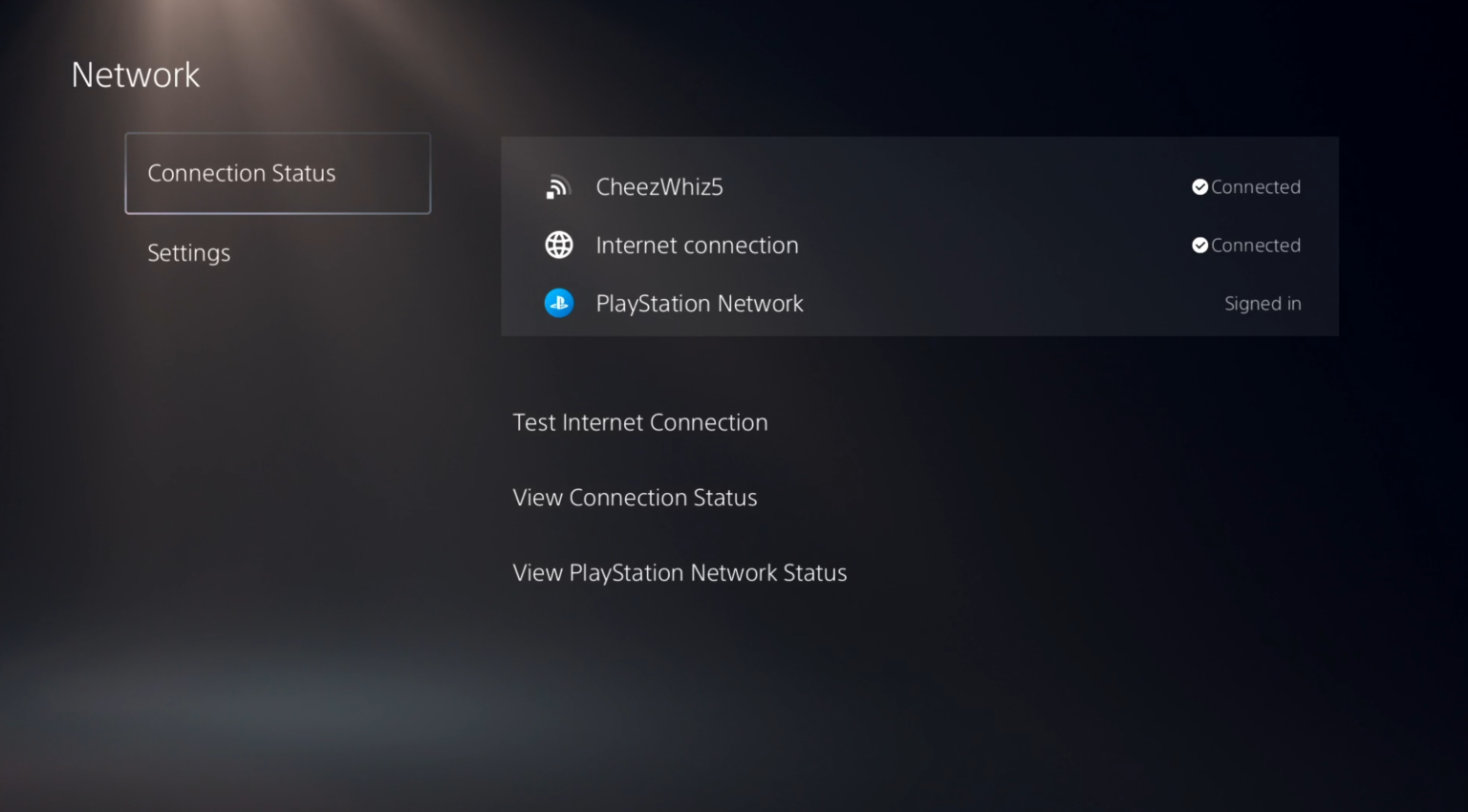Screen dimensions: 1468x812
Task: Click the checkmark icon next to CheezWhiz5 Connected
Action: tap(1200, 186)
